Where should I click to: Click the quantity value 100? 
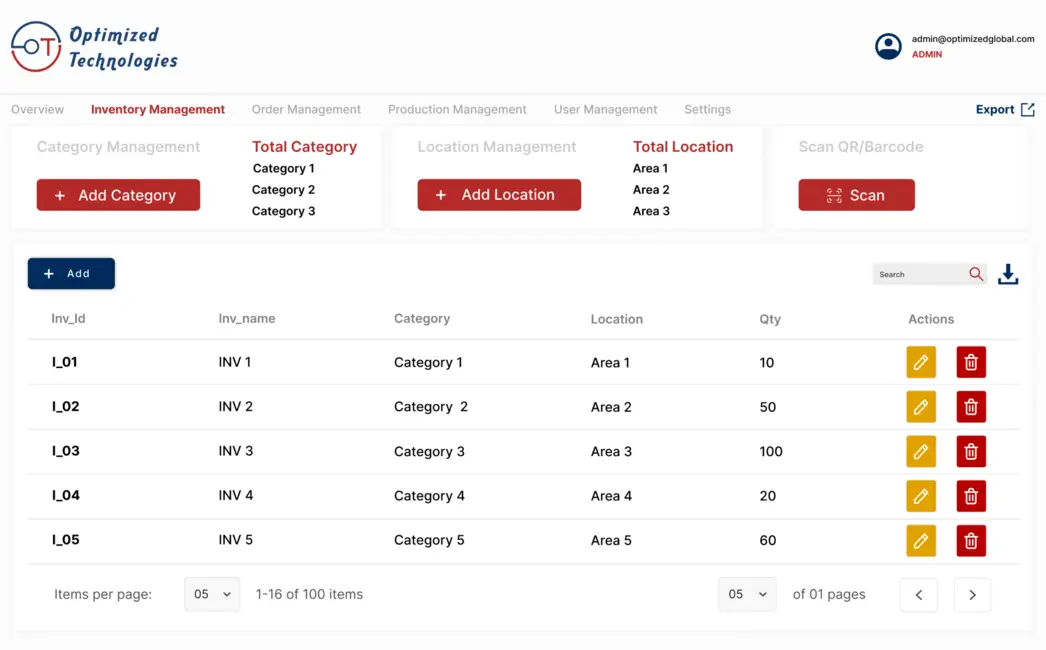pyautogui.click(x=770, y=452)
